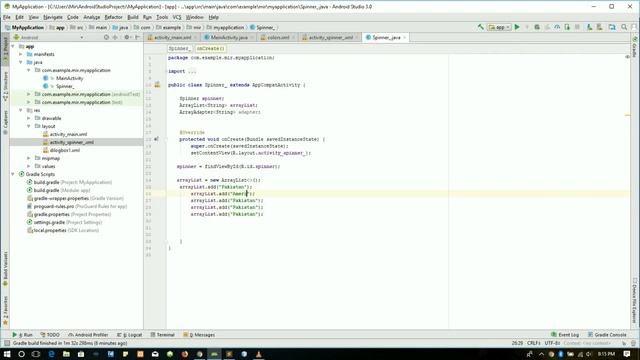The height and width of the screenshot is (360, 640).
Task: Open the Run tool window
Action: (x=22, y=335)
